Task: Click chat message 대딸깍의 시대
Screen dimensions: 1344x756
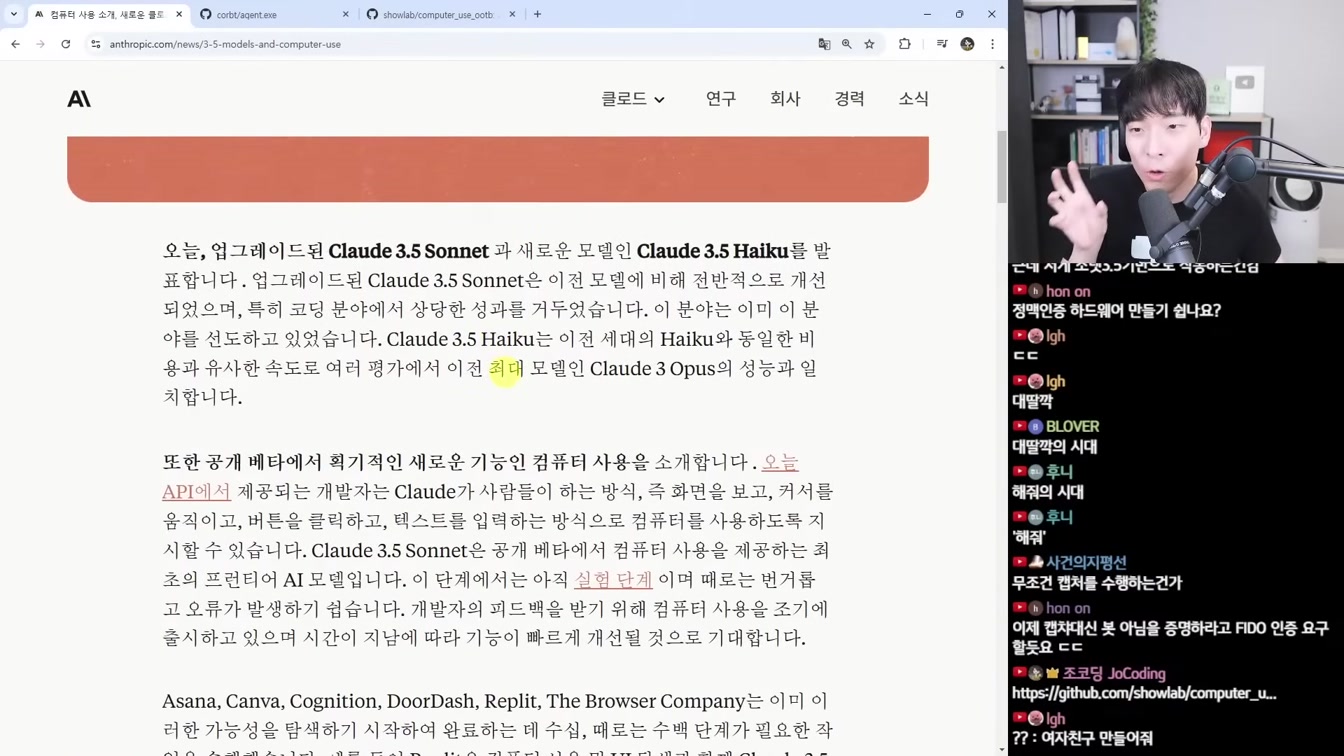Action: [x=1054, y=447]
